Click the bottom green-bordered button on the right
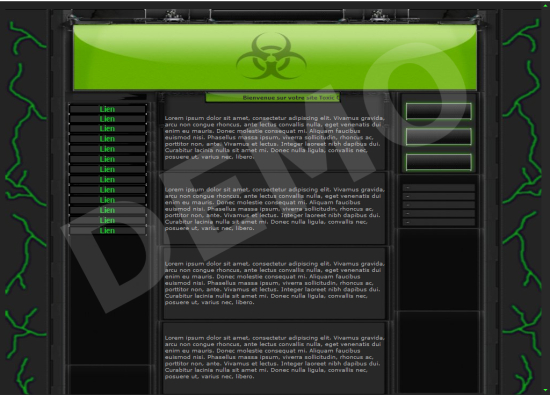 (438, 162)
